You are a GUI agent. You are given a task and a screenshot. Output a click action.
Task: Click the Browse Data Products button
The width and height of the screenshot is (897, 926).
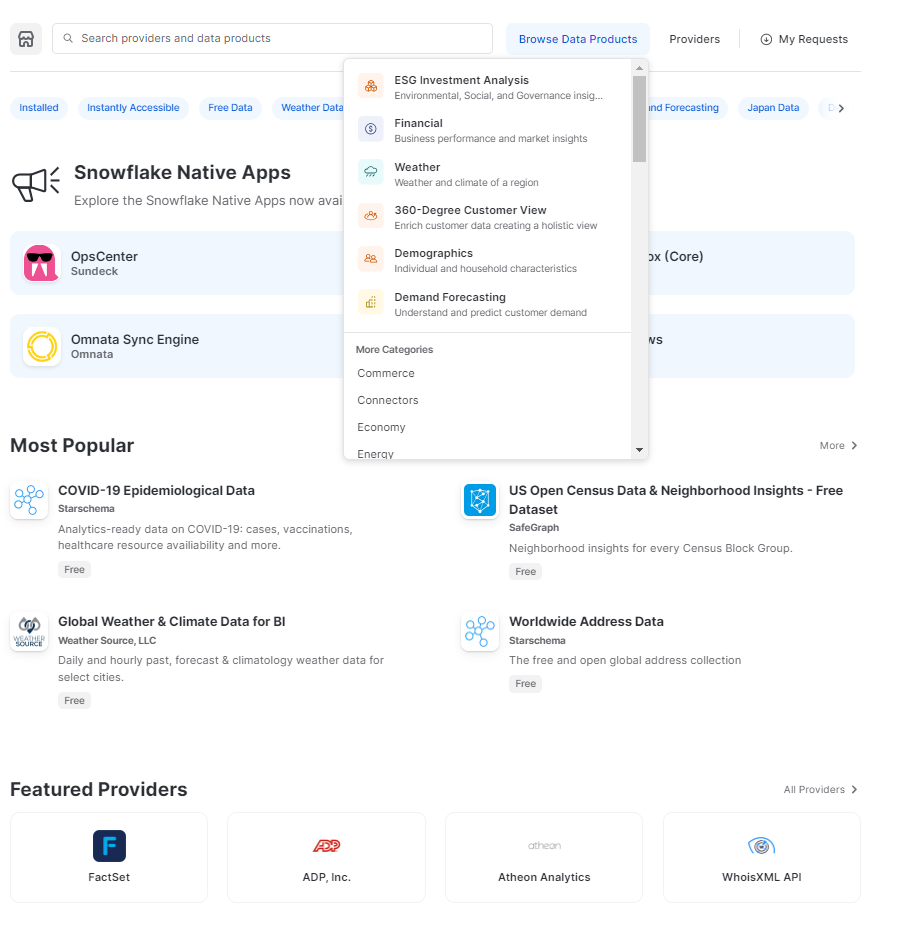click(577, 39)
